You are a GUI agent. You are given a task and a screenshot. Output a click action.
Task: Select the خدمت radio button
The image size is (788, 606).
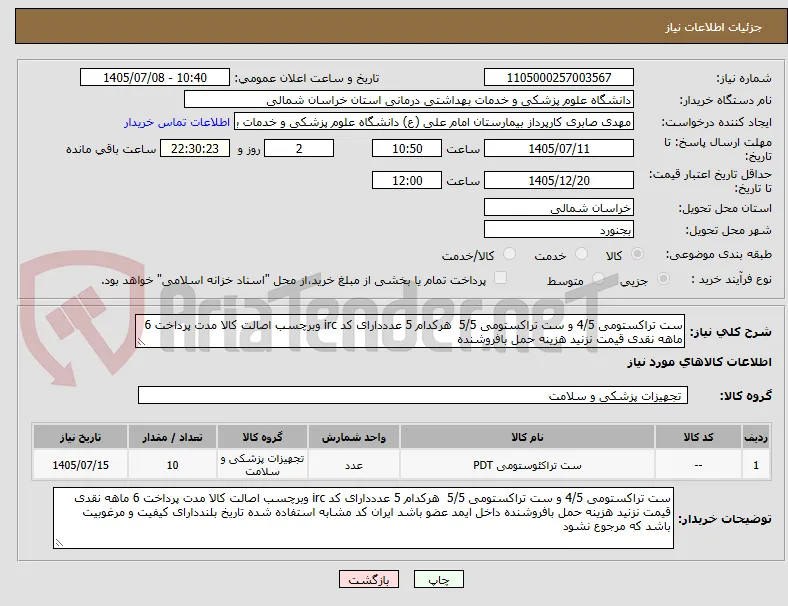pyautogui.click(x=581, y=254)
